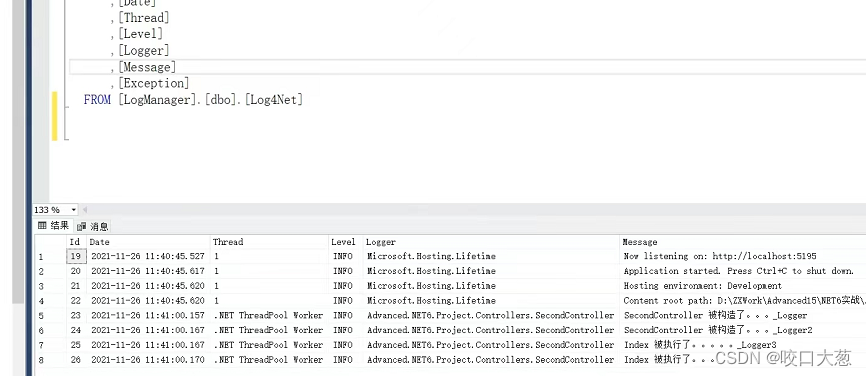This screenshot has height=376, width=867.
Task: Select the Level column header in results grid
Action: 346,242
